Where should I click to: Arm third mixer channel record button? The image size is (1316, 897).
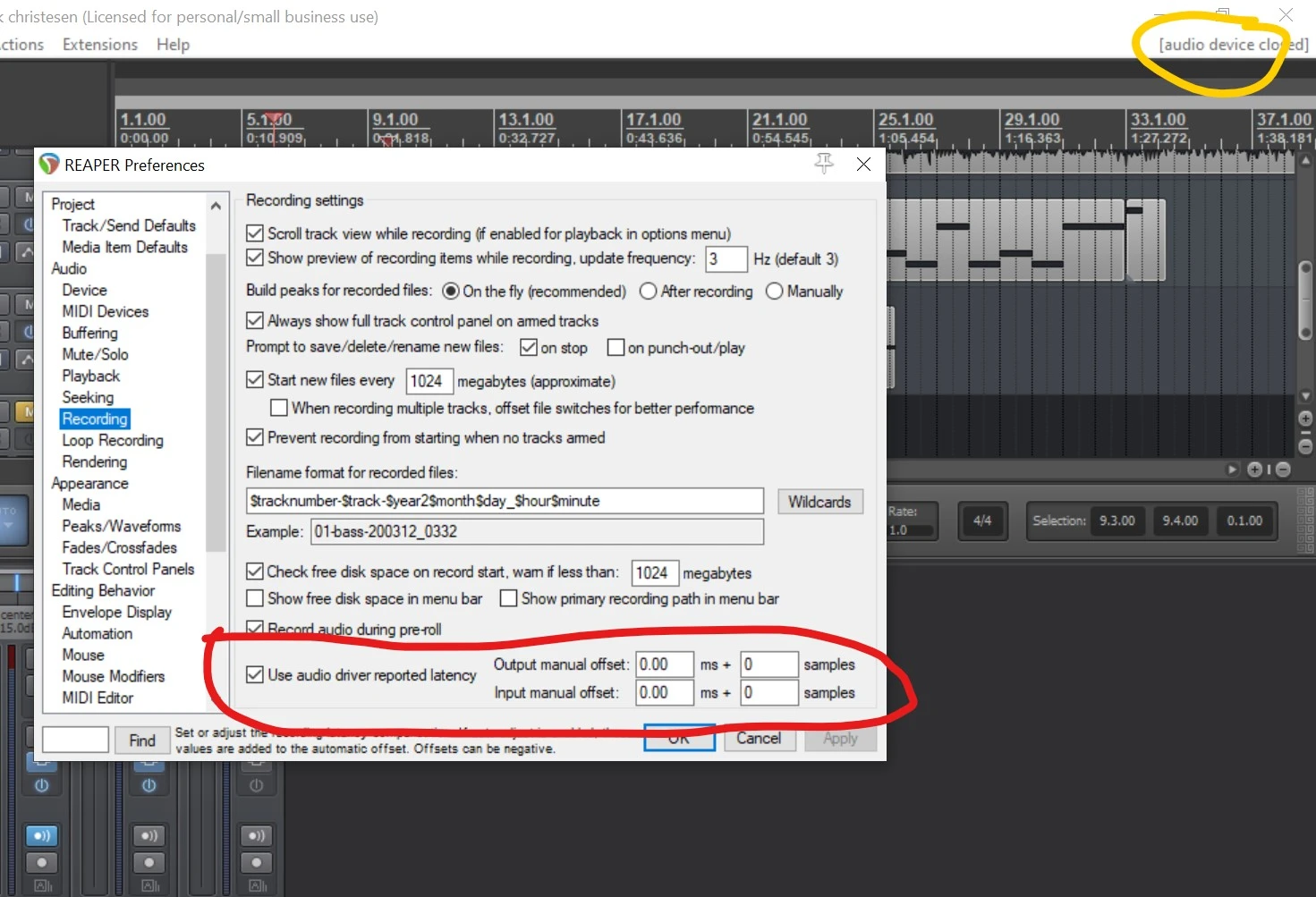pos(256,863)
